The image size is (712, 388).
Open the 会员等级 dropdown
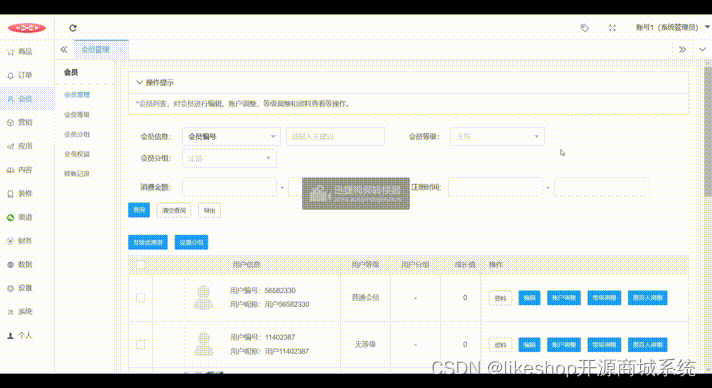[x=497, y=136]
